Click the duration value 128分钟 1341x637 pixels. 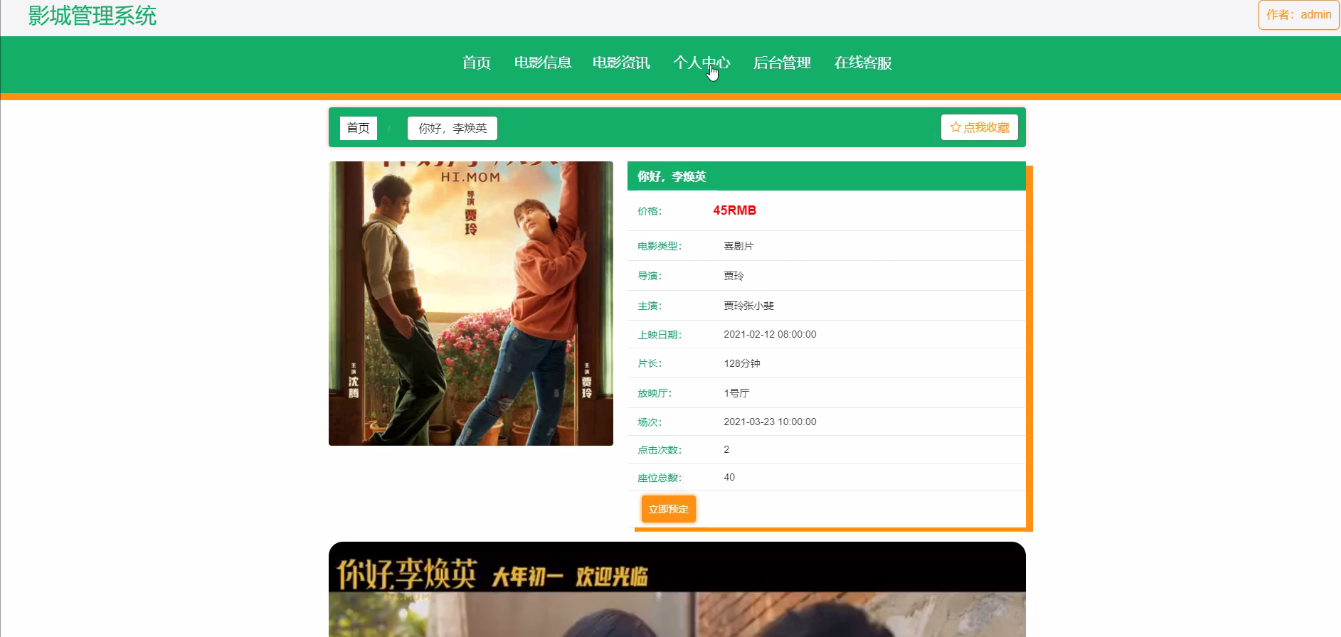(742, 364)
